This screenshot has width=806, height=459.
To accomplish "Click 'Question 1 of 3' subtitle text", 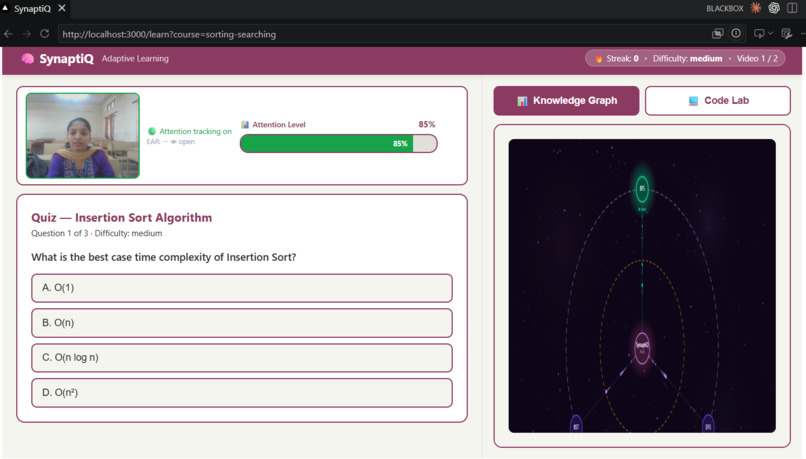I will click(x=60, y=233).
